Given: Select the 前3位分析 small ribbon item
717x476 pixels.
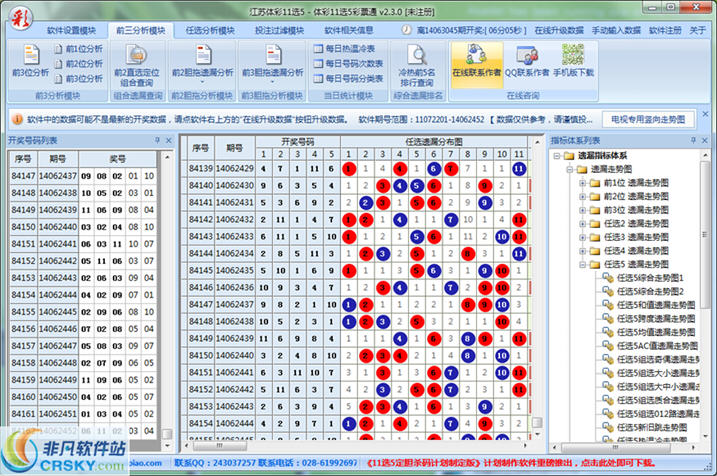Looking at the screenshot, I should 78,79.
